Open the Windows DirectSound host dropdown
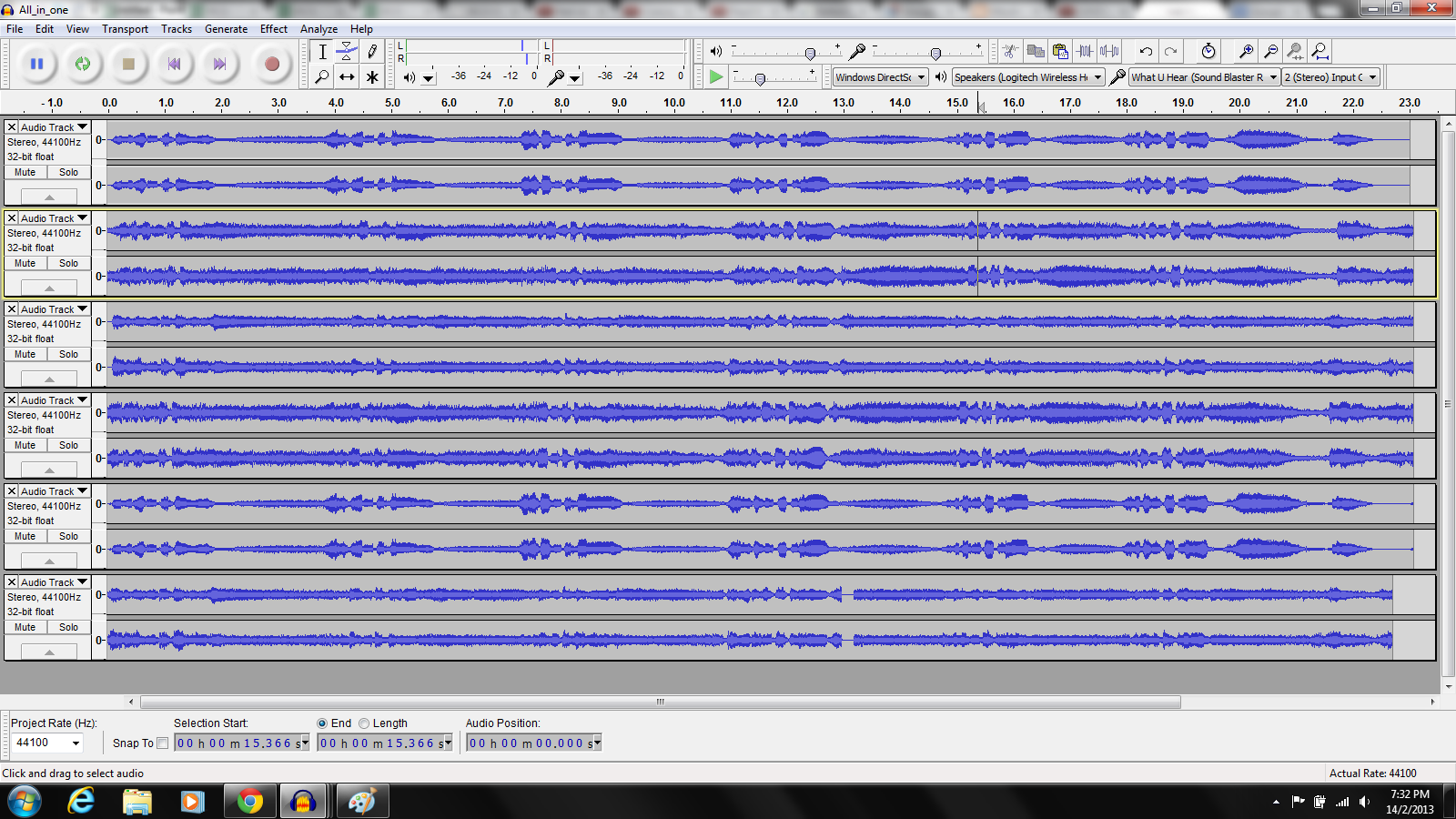The width and height of the screenshot is (1456, 819). (881, 77)
